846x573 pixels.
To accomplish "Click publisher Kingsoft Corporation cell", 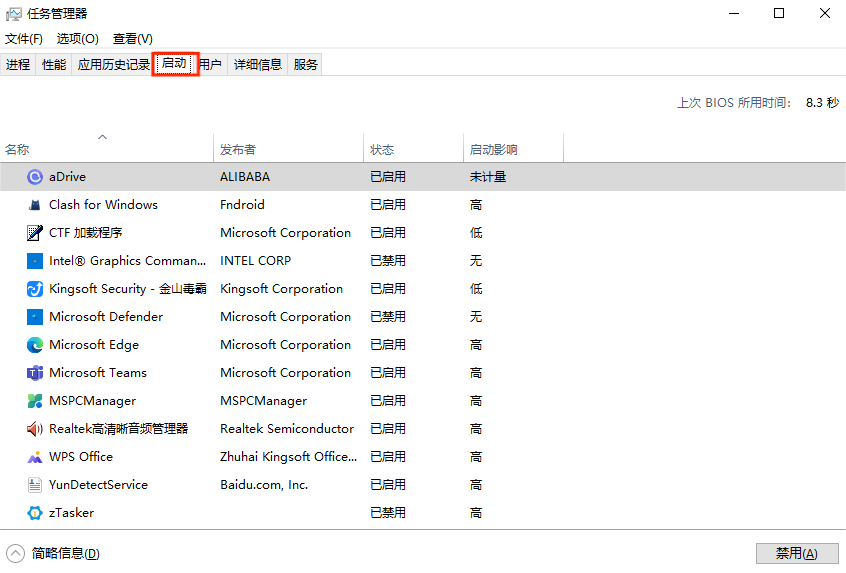I will (282, 289).
